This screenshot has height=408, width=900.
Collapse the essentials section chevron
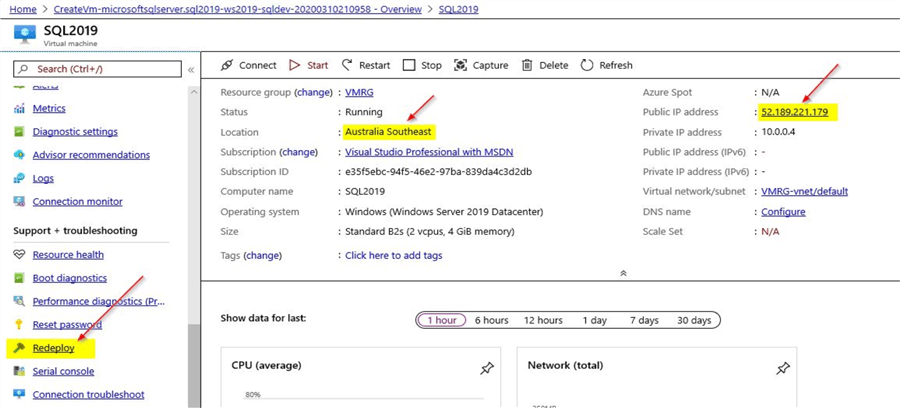pos(623,274)
